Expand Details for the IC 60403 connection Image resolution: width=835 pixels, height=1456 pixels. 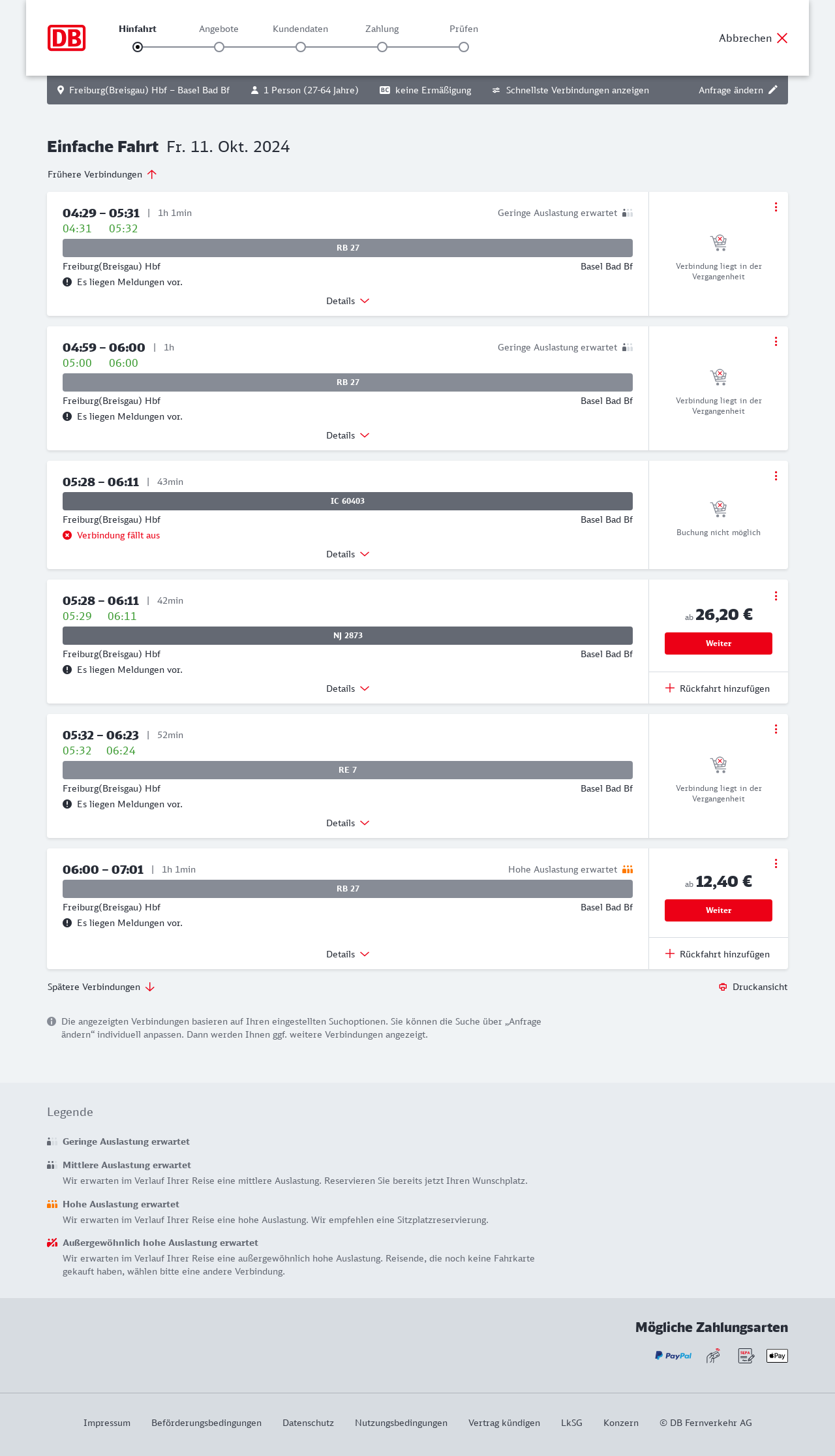(348, 554)
